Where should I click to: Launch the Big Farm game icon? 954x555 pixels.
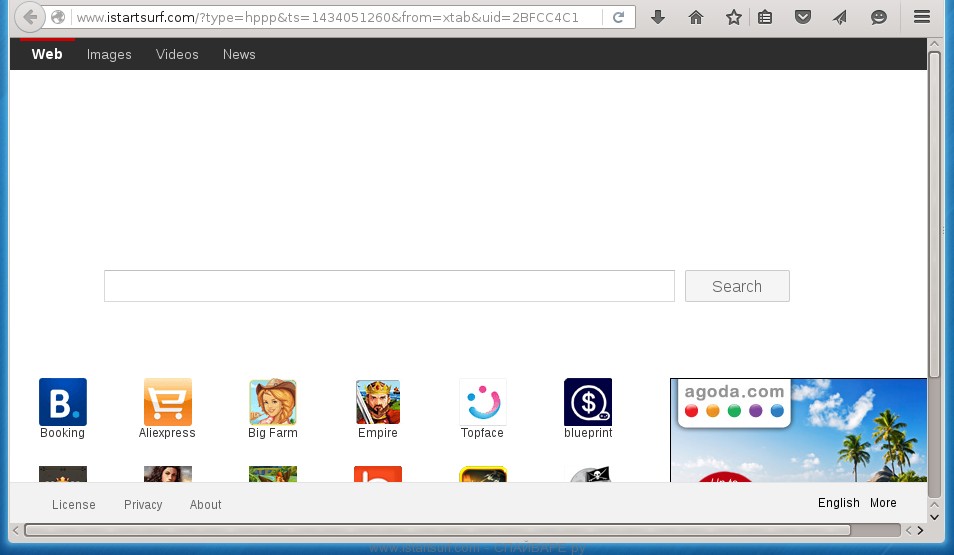[x=273, y=402]
